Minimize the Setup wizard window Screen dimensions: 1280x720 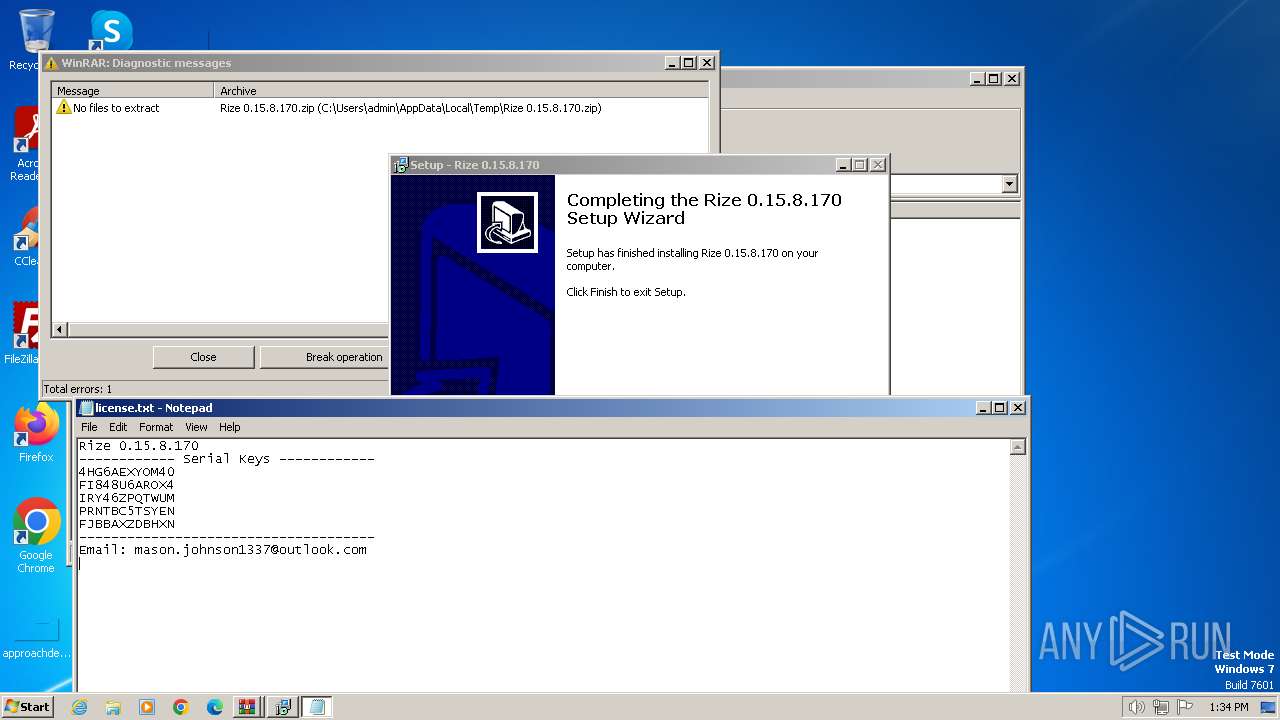click(x=843, y=165)
